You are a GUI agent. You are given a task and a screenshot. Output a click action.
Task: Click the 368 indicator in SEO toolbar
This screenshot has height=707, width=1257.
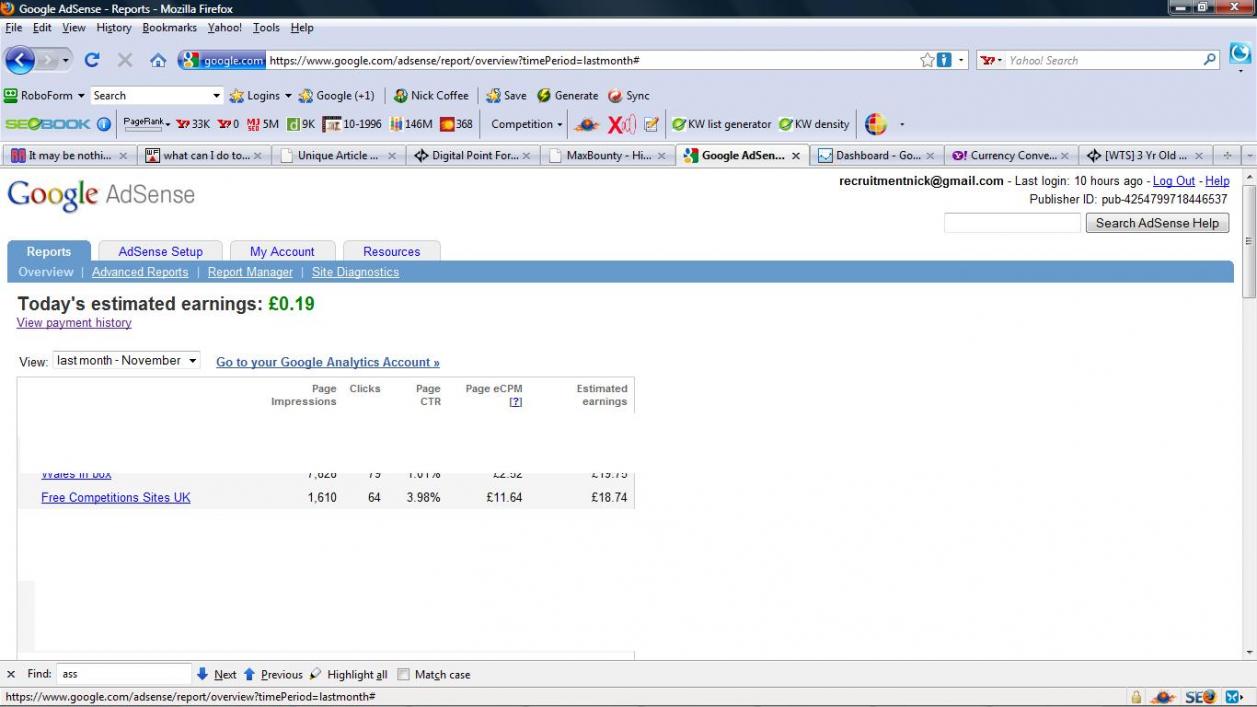pos(456,125)
